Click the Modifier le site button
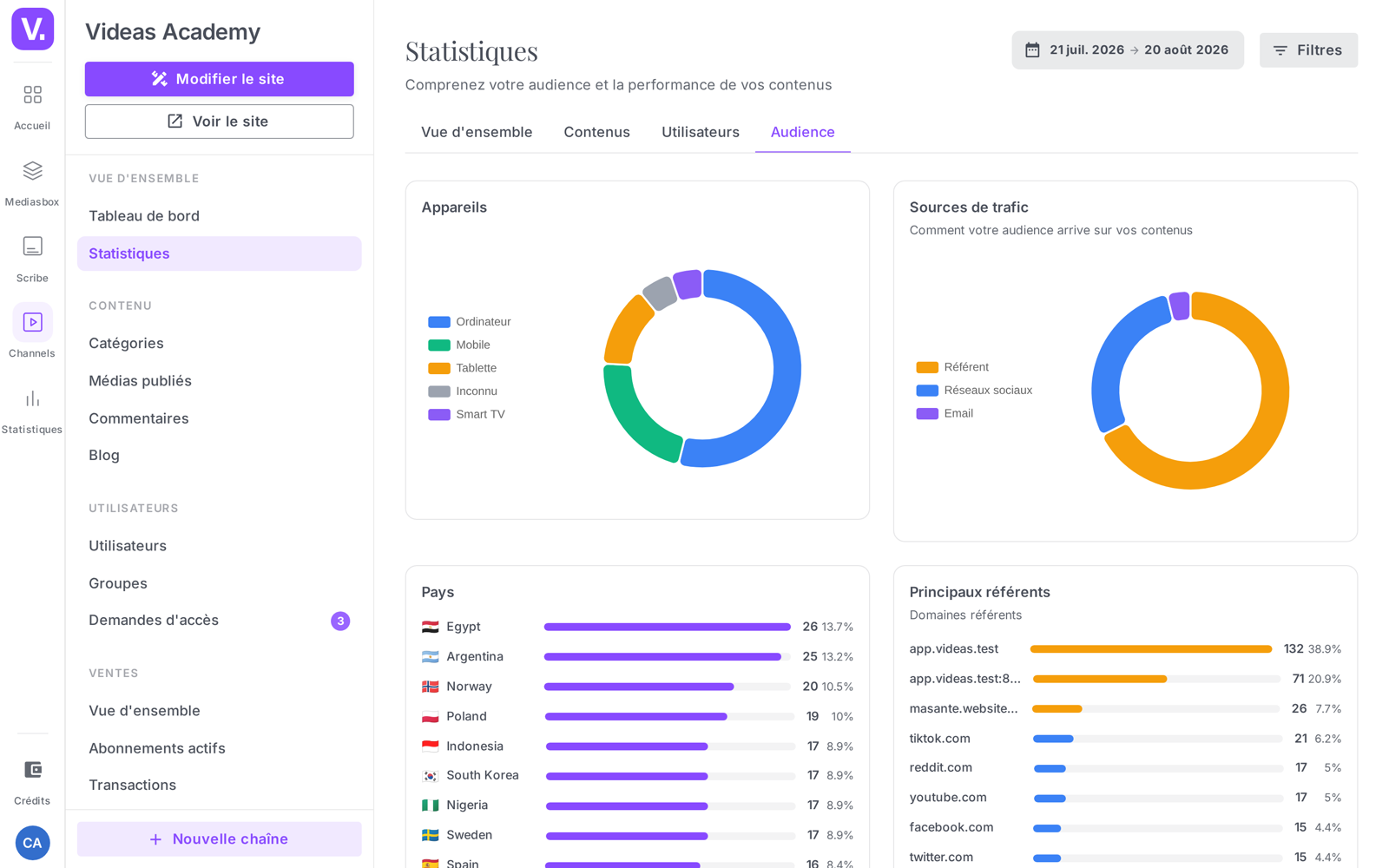Viewport: 1389px width, 868px height. 219,79
